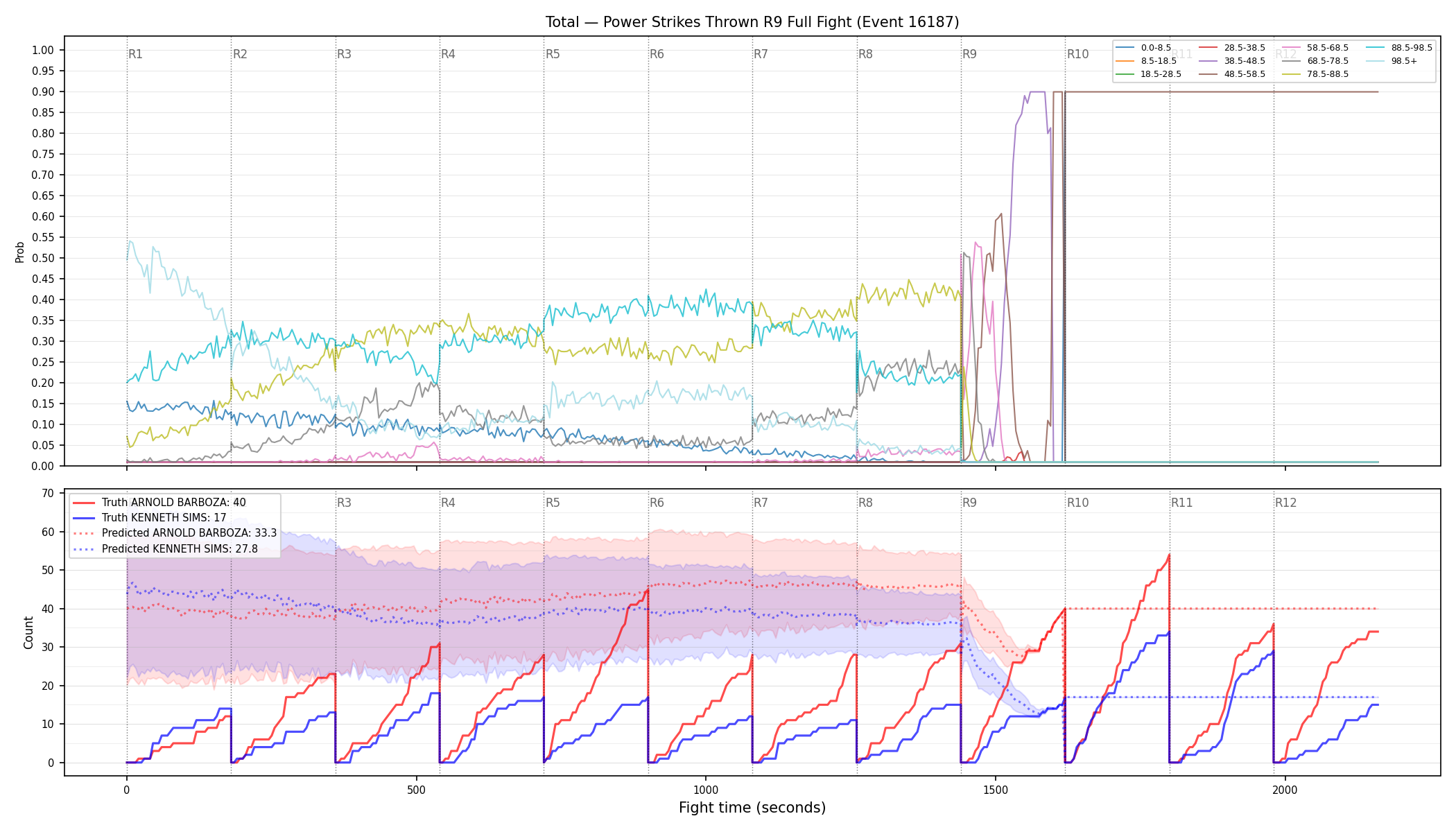Select the 38.5-48.5 legend entry
The image size is (1456, 832).
click(x=1232, y=61)
